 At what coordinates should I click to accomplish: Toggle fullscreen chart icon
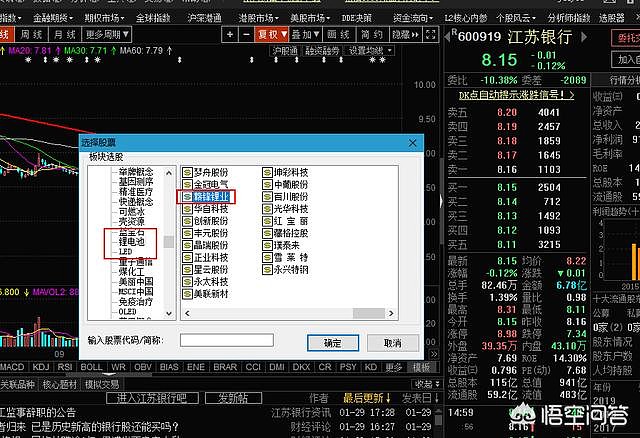[431, 35]
